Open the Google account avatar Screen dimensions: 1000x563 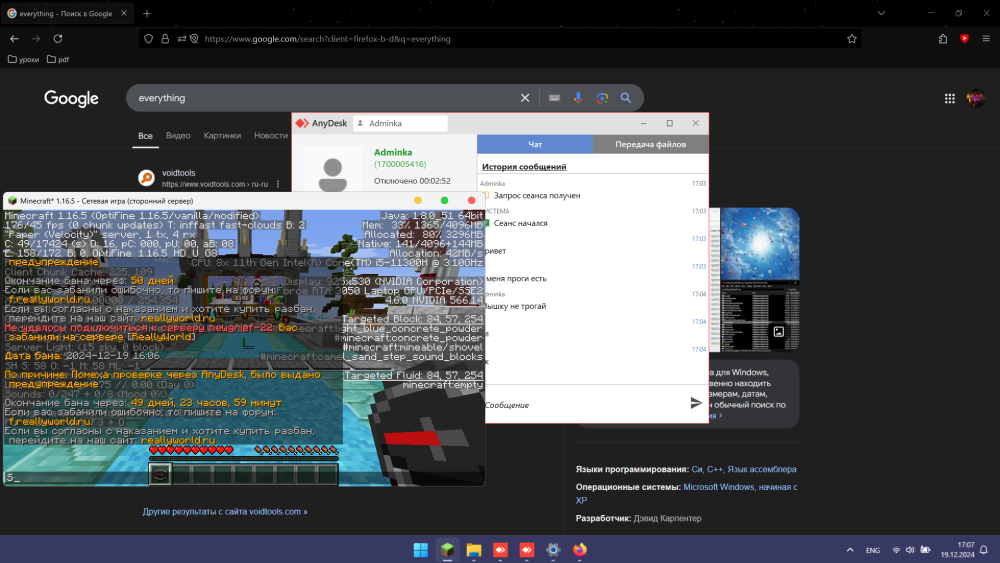click(976, 98)
